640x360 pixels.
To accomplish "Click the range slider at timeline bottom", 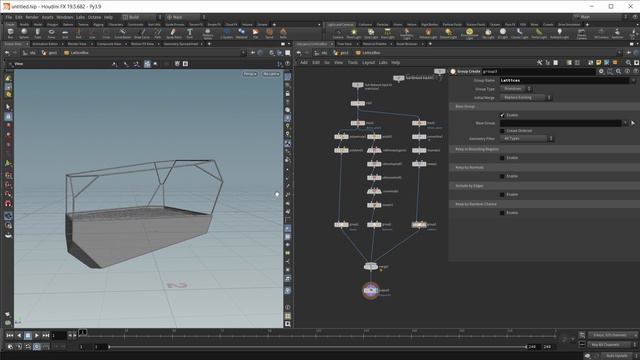I will pyautogui.click(x=318, y=347).
